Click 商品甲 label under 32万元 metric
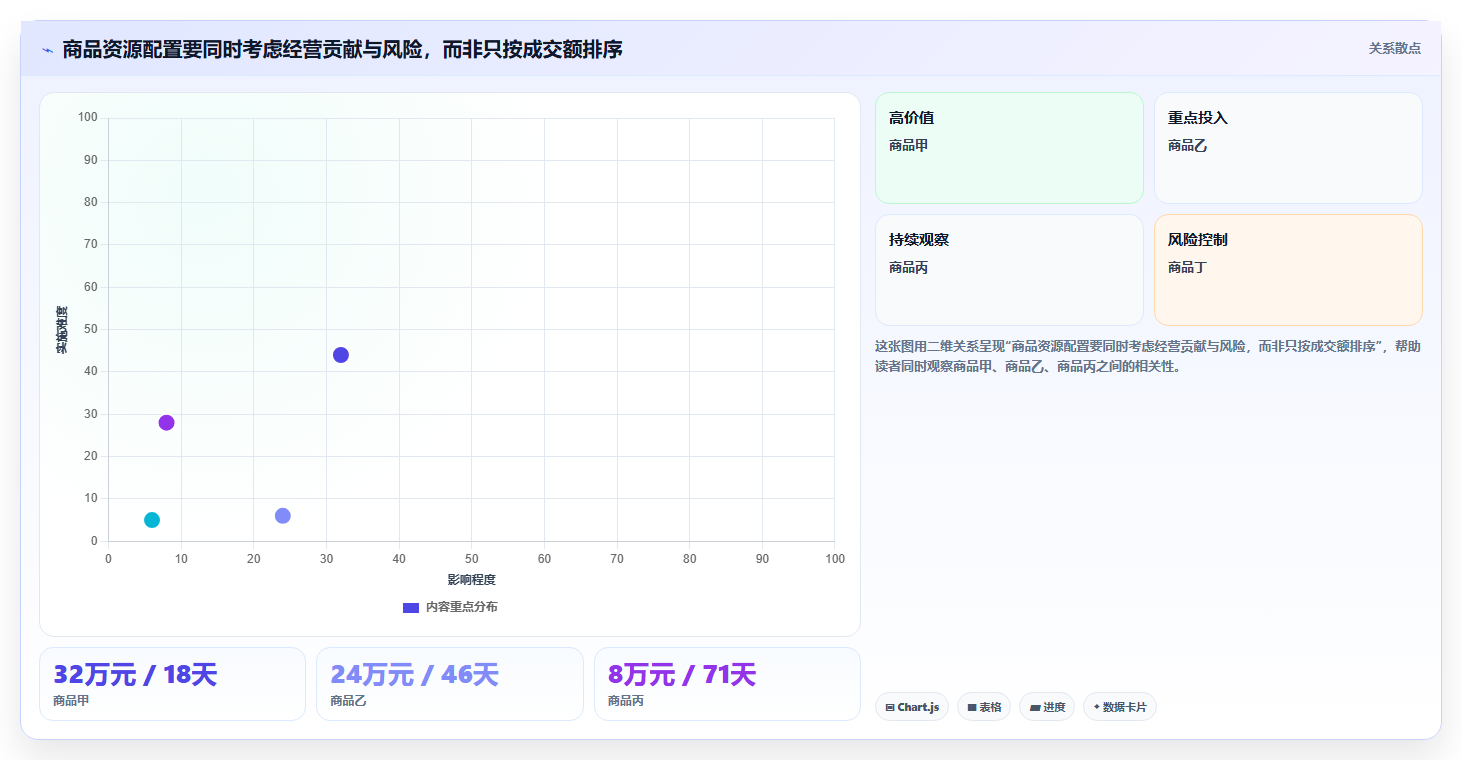 (71, 701)
